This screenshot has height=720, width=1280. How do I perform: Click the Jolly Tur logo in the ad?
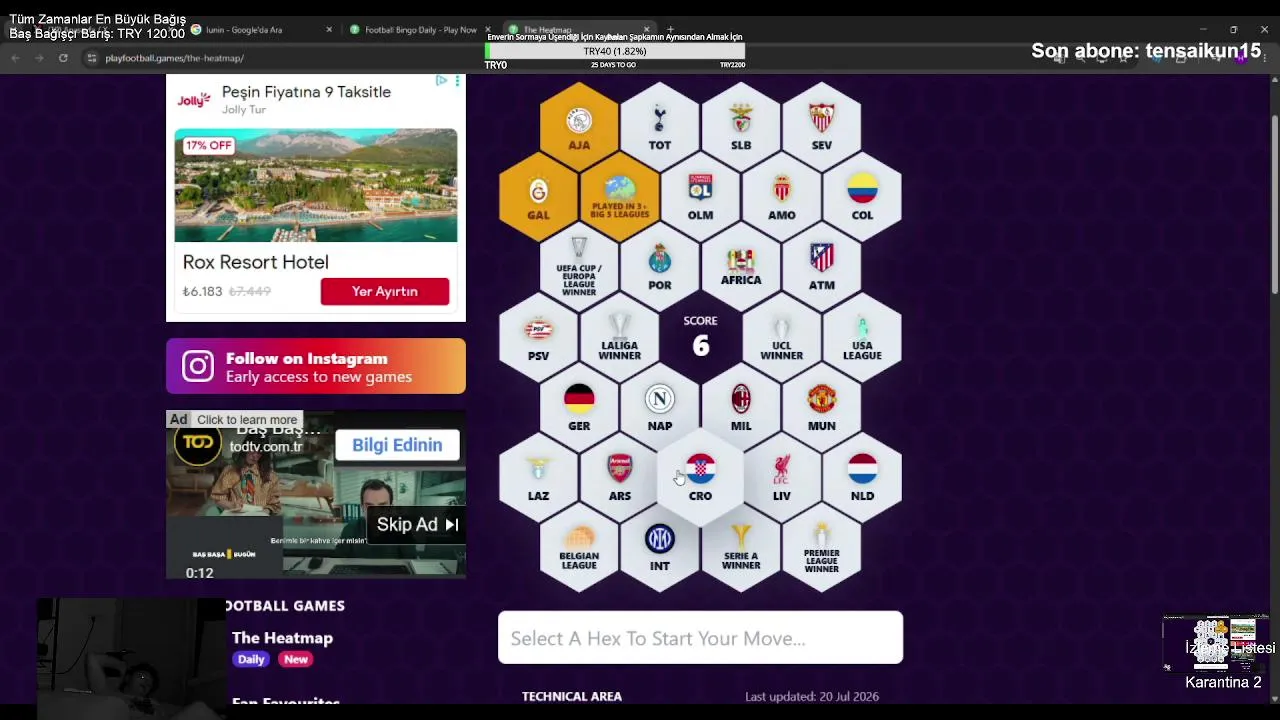tap(194, 99)
